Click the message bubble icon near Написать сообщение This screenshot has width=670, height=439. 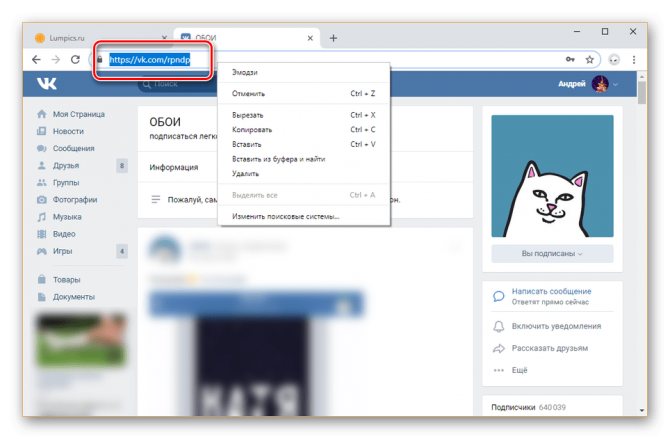tap(499, 296)
